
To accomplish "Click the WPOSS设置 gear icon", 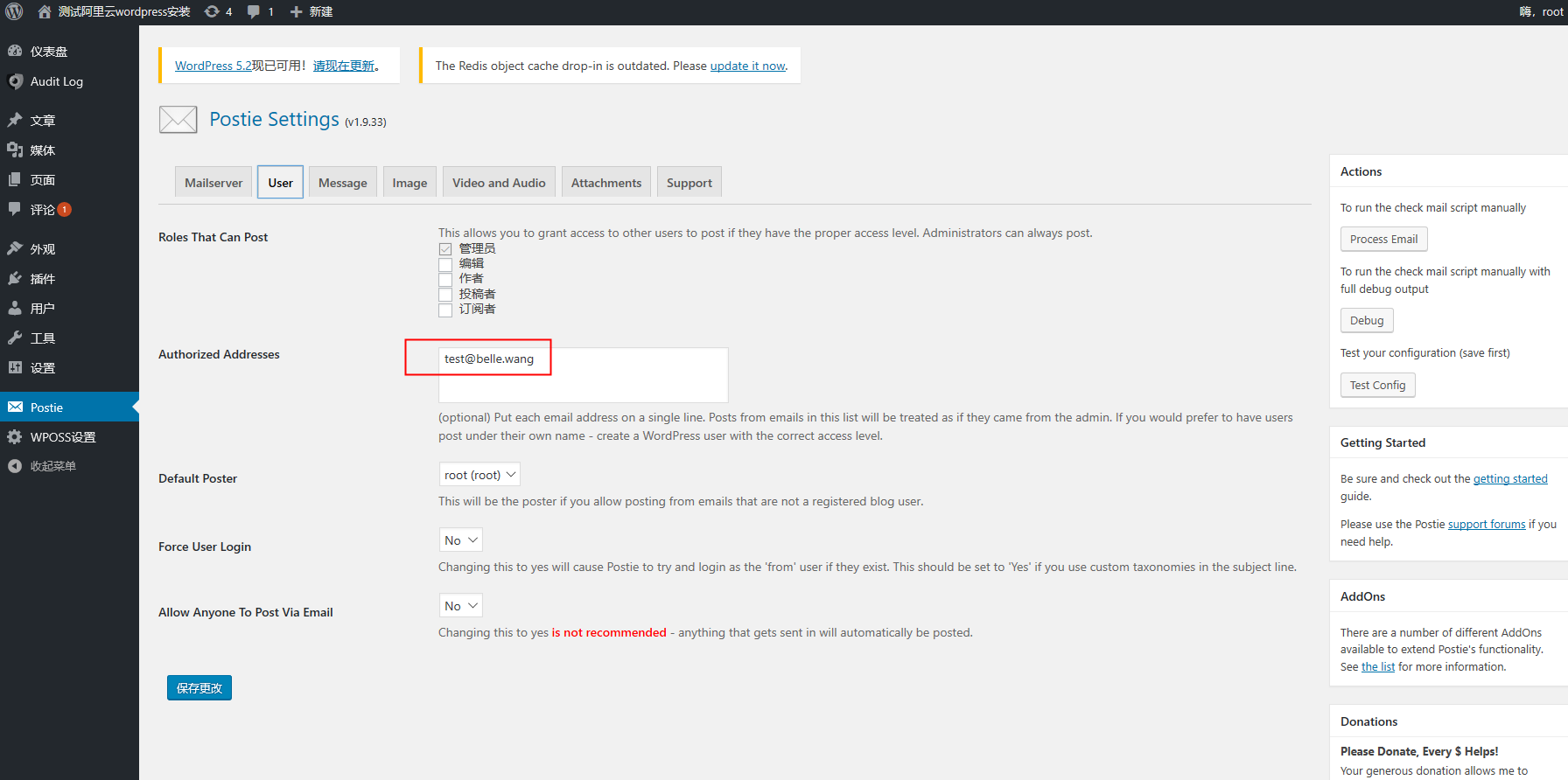I will click(15, 437).
